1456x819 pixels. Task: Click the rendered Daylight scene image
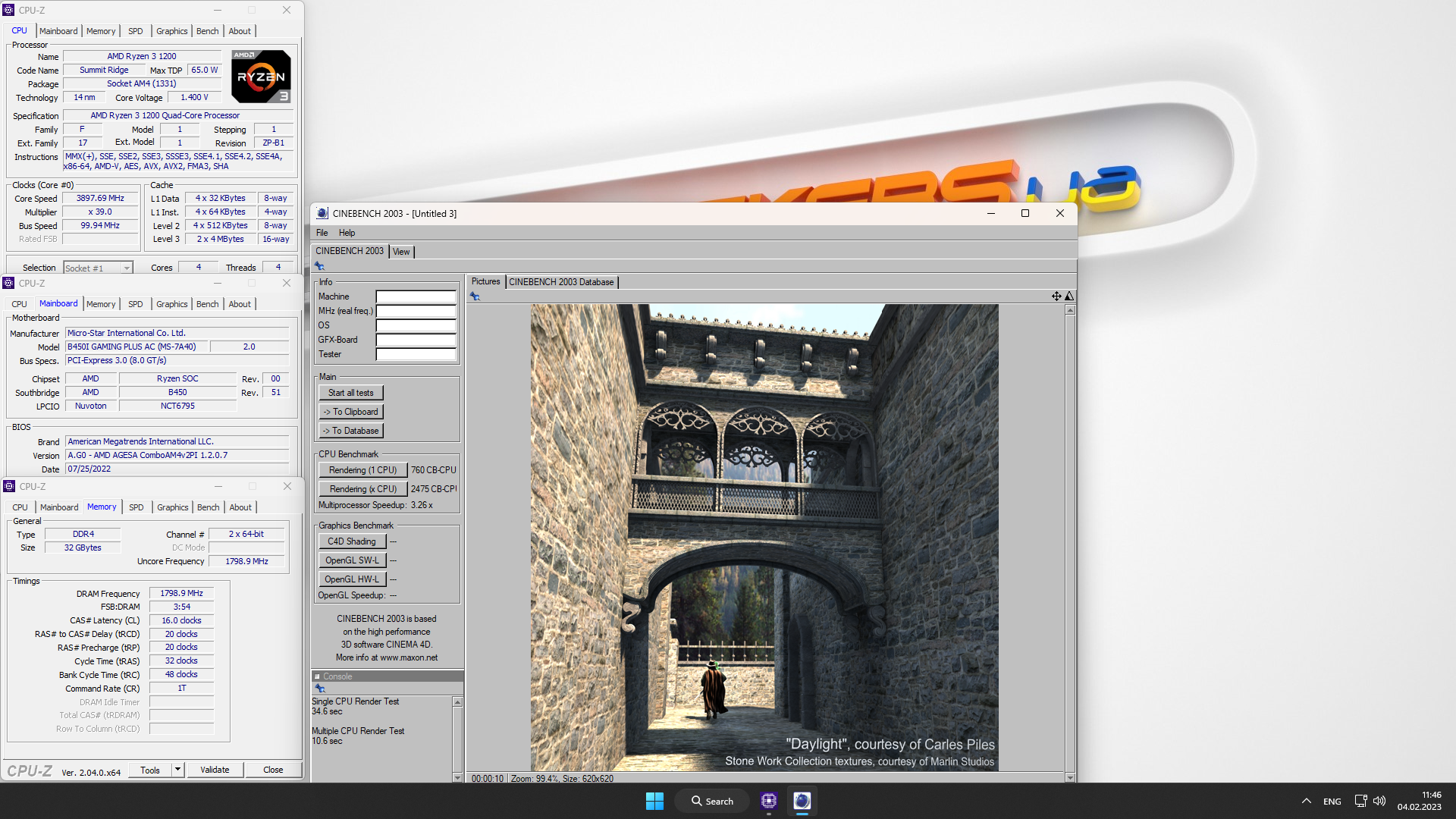[764, 538]
